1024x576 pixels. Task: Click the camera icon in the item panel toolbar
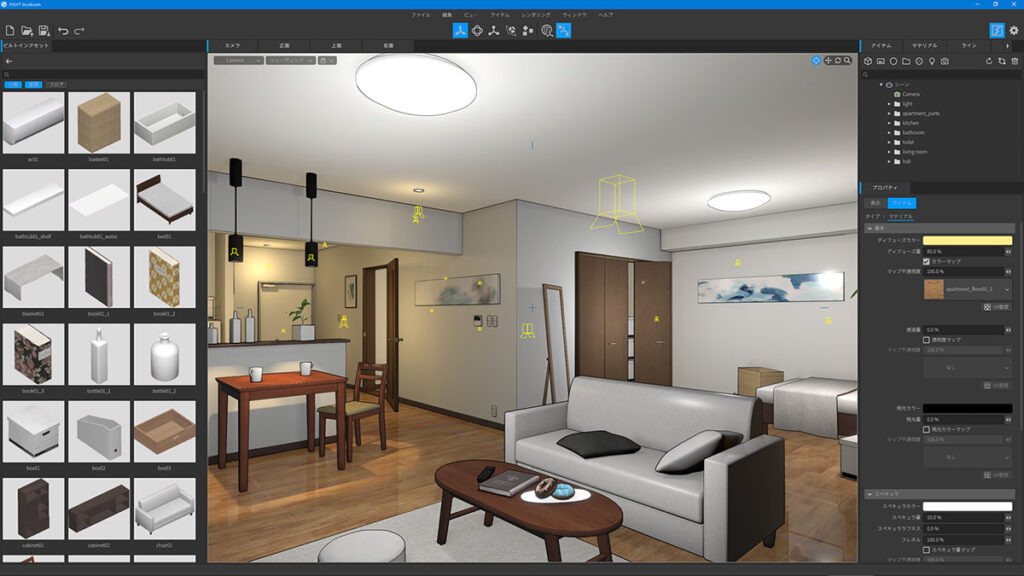944,61
